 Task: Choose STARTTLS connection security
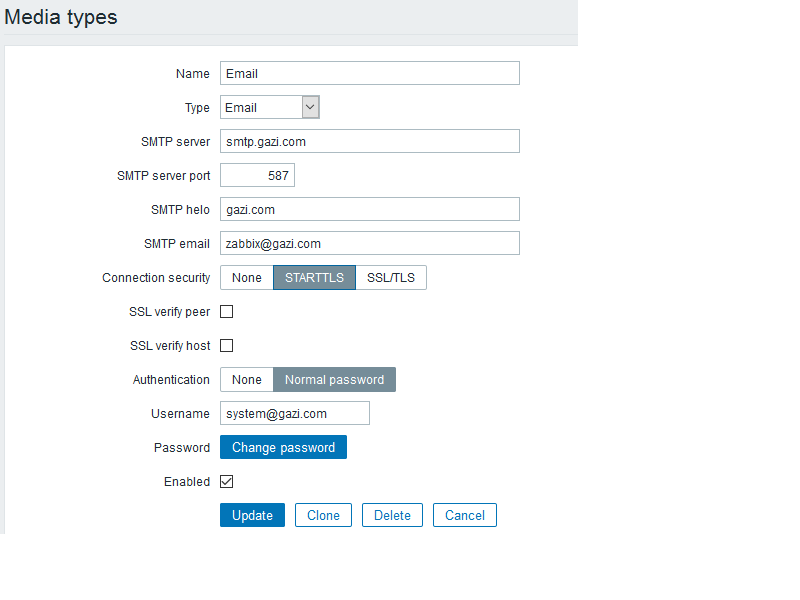[x=314, y=277]
